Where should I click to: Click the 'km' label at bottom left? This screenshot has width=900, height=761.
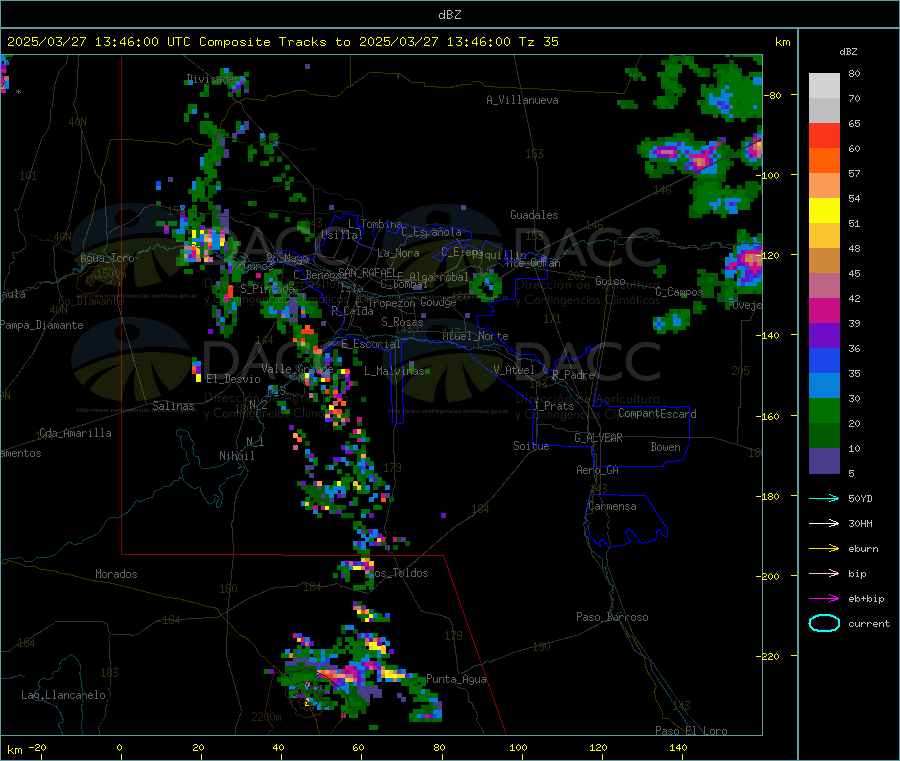[14, 750]
